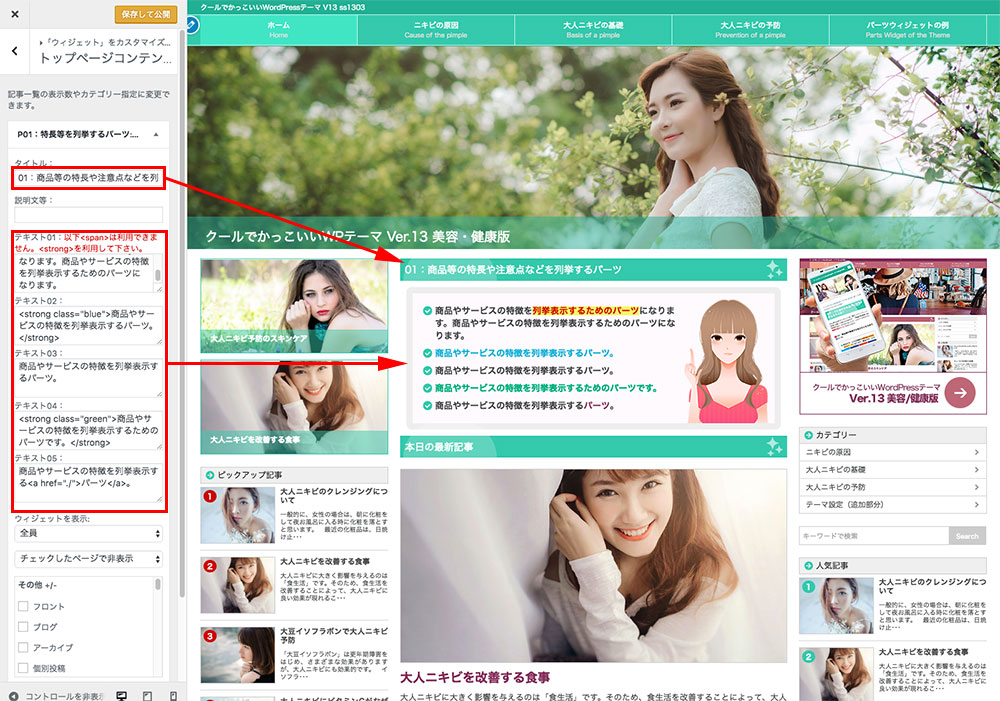
Task: Switch to tablet preview device icon
Action: 147,694
